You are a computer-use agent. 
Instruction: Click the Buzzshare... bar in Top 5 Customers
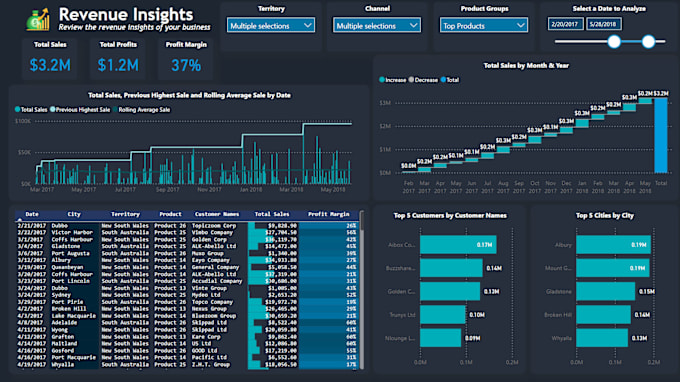(x=451, y=268)
